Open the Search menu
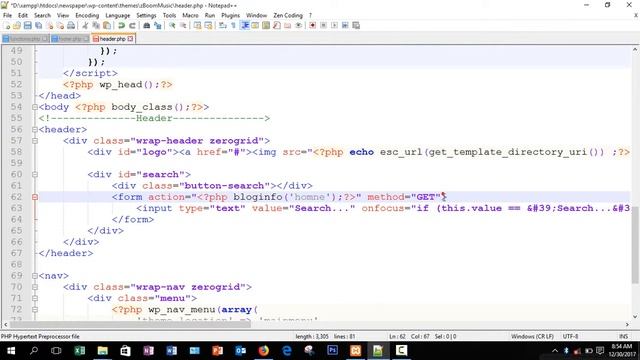 42,15
